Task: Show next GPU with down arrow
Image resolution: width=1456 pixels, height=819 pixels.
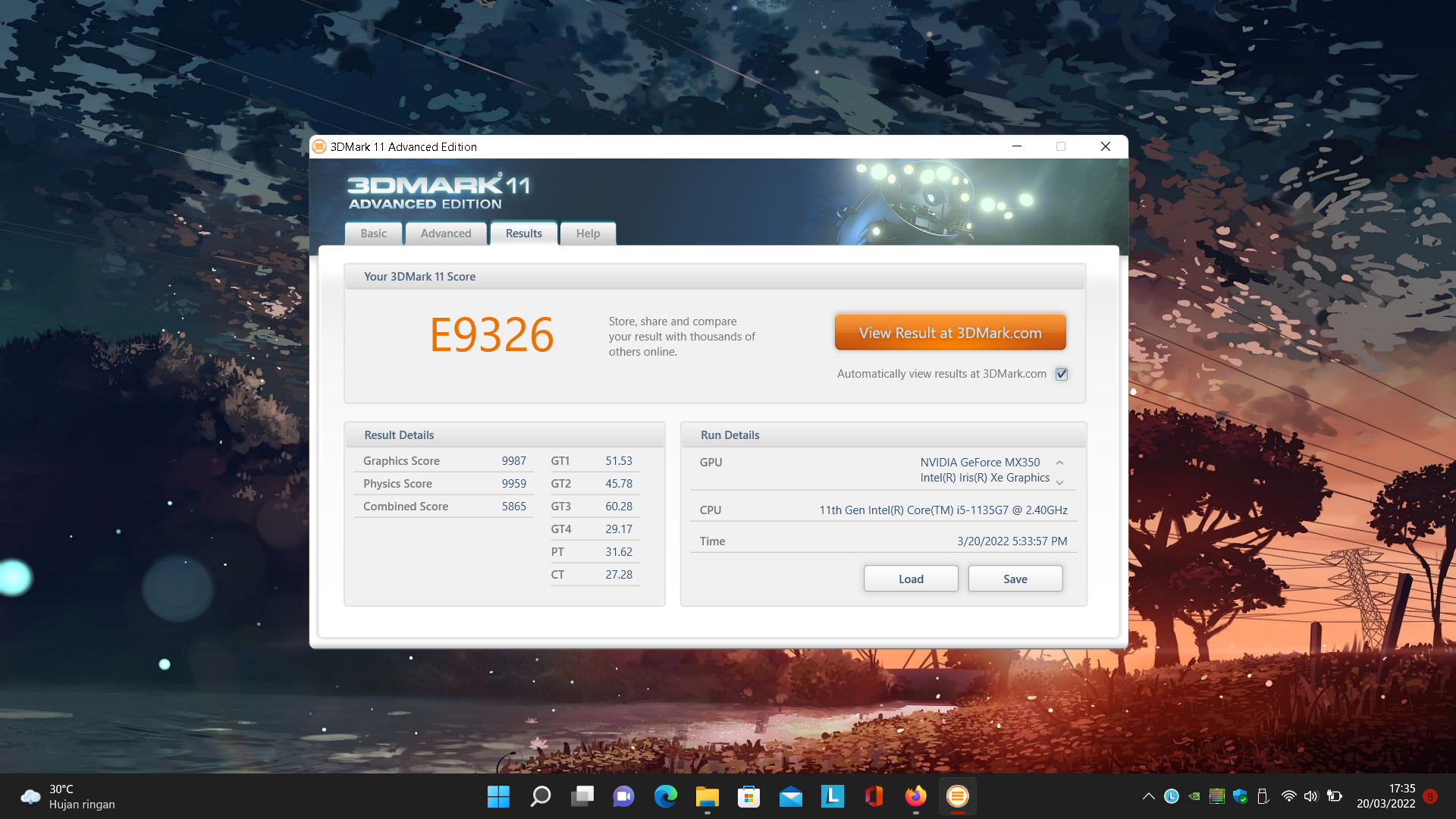Action: [x=1059, y=482]
